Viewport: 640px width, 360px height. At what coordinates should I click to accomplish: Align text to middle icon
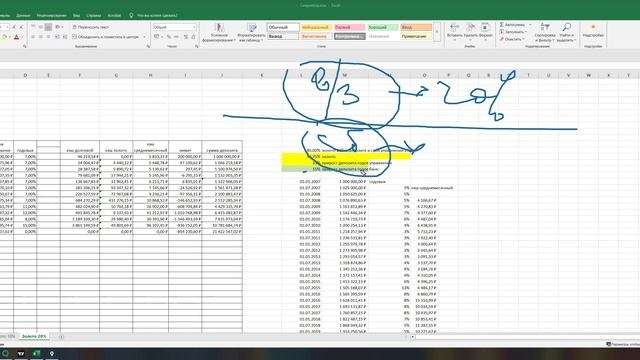[x=41, y=27]
